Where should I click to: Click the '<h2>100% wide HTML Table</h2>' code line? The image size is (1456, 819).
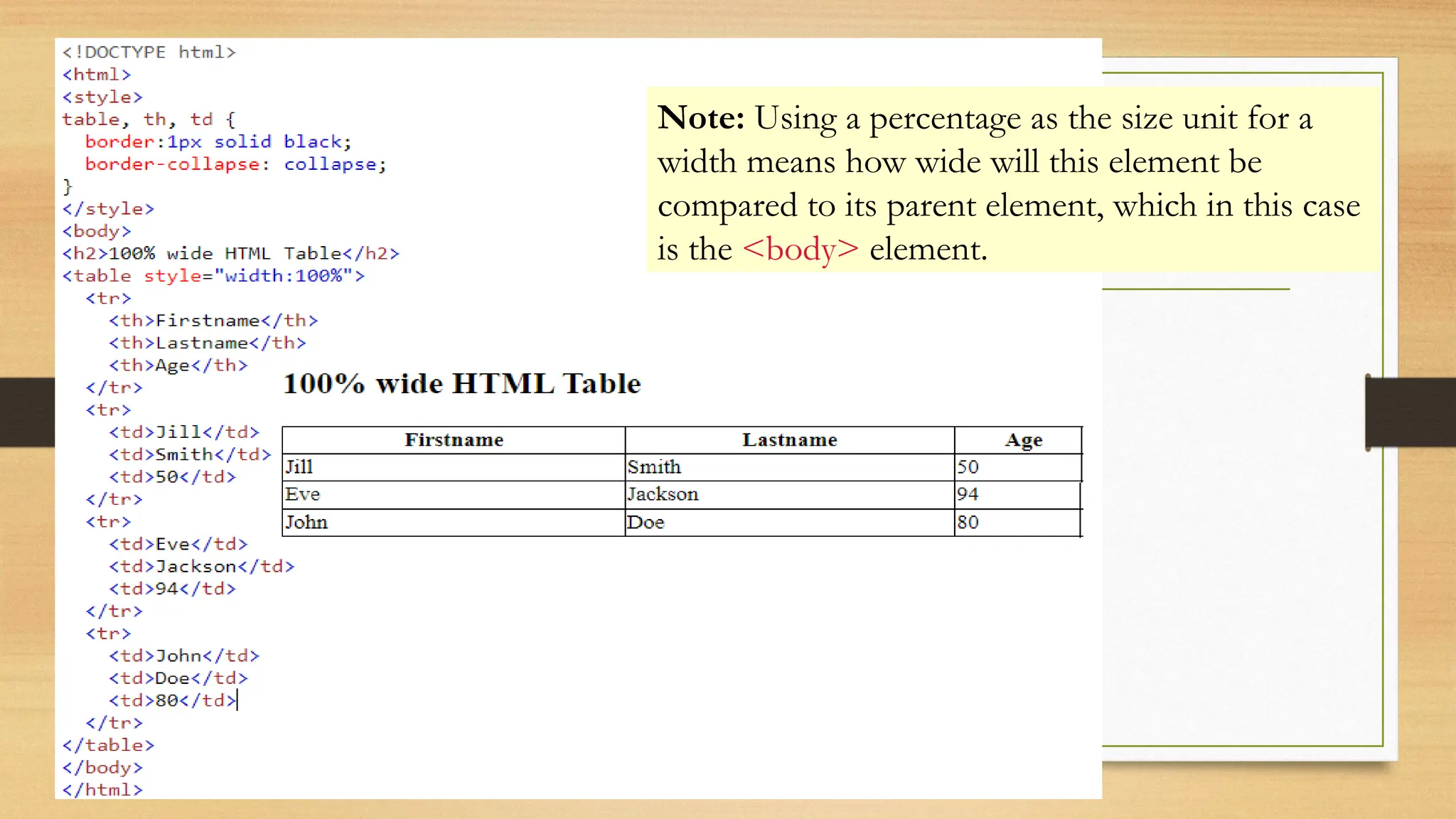click(x=231, y=254)
